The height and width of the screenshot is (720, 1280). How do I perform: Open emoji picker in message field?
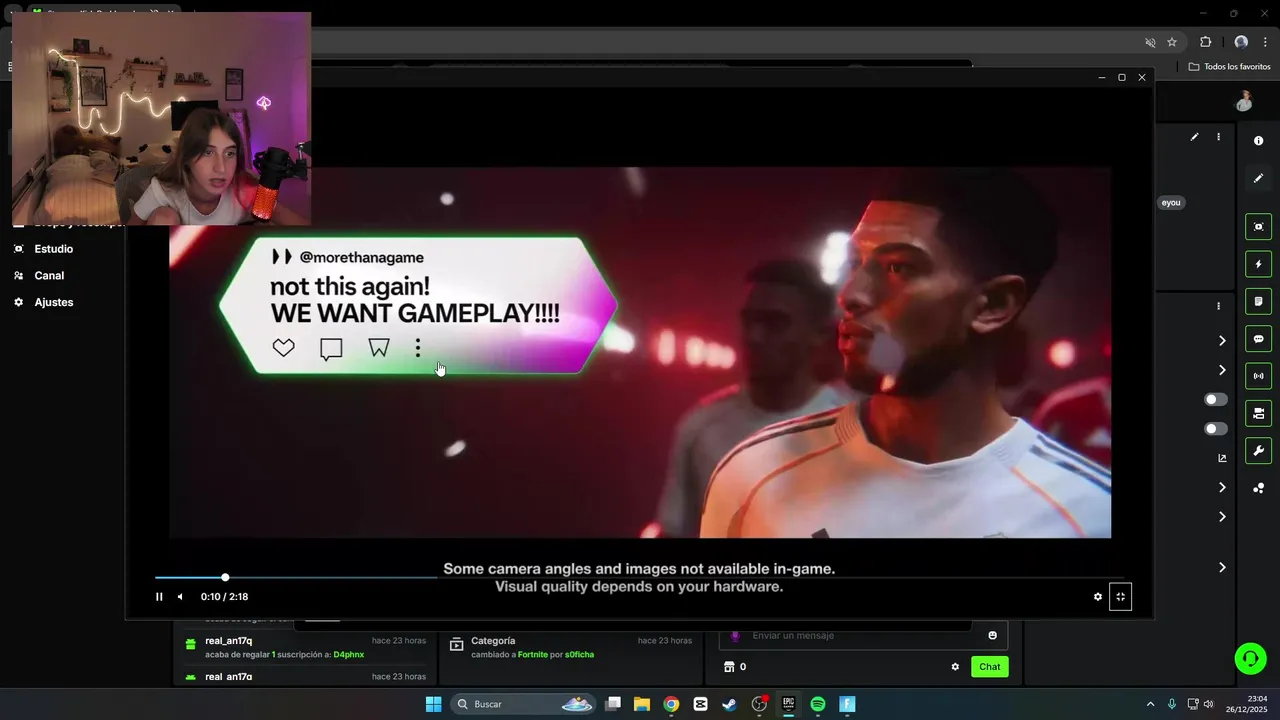coord(992,635)
